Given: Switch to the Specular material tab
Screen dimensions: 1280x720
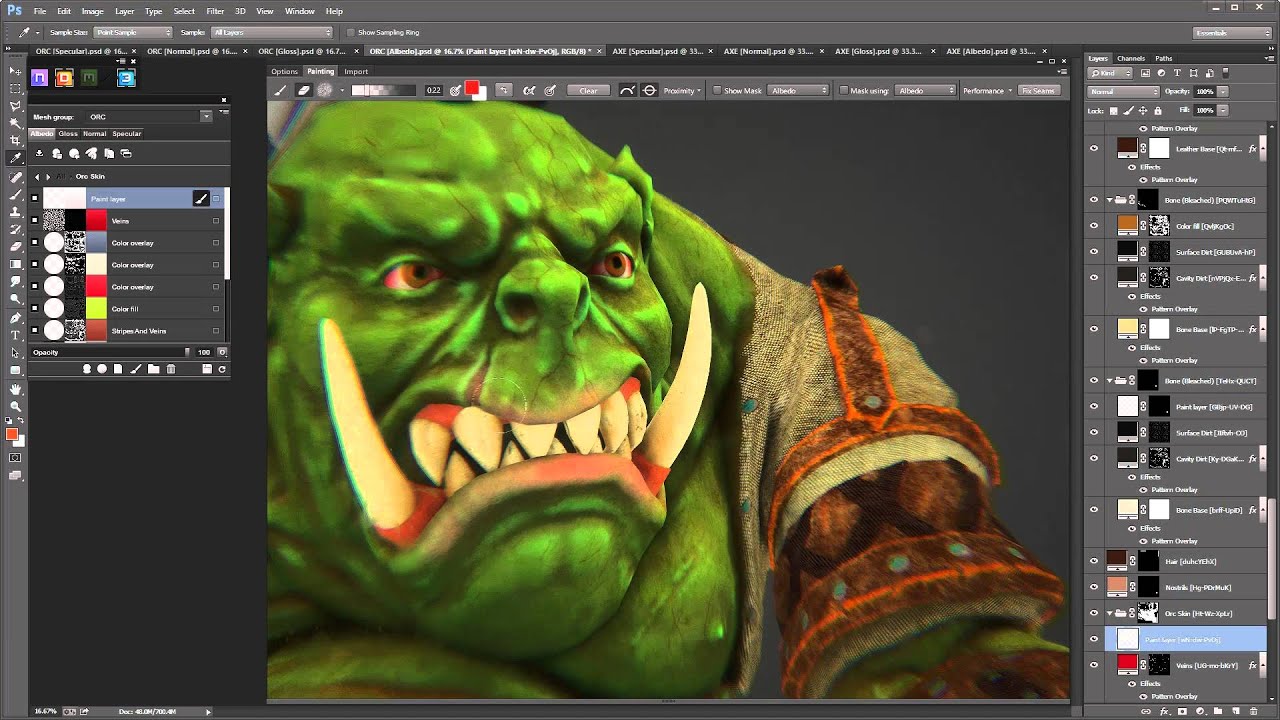Looking at the screenshot, I should tap(127, 133).
